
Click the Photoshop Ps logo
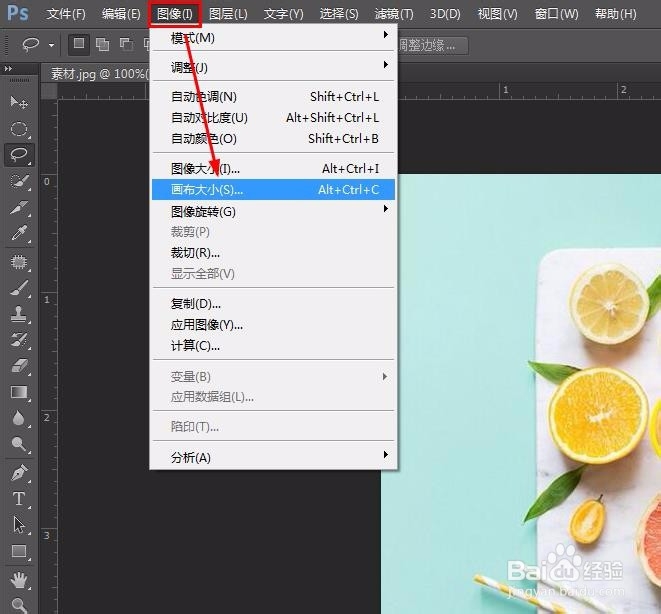(18, 13)
